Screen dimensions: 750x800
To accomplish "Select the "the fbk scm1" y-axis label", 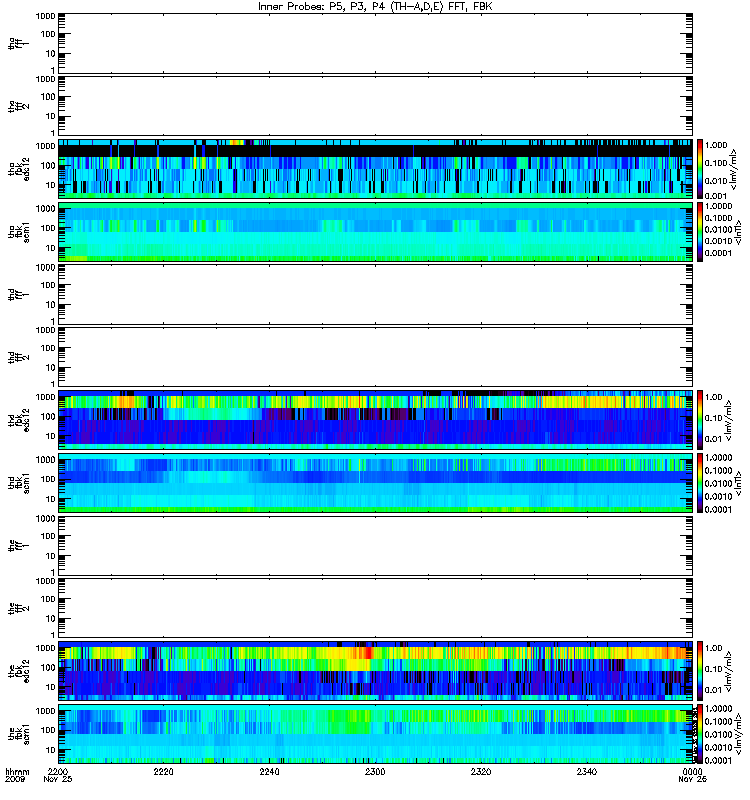I will (x=19, y=734).
